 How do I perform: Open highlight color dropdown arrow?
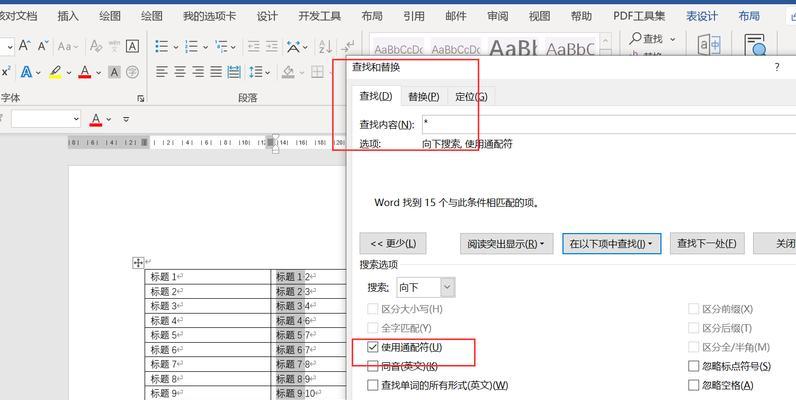point(69,73)
